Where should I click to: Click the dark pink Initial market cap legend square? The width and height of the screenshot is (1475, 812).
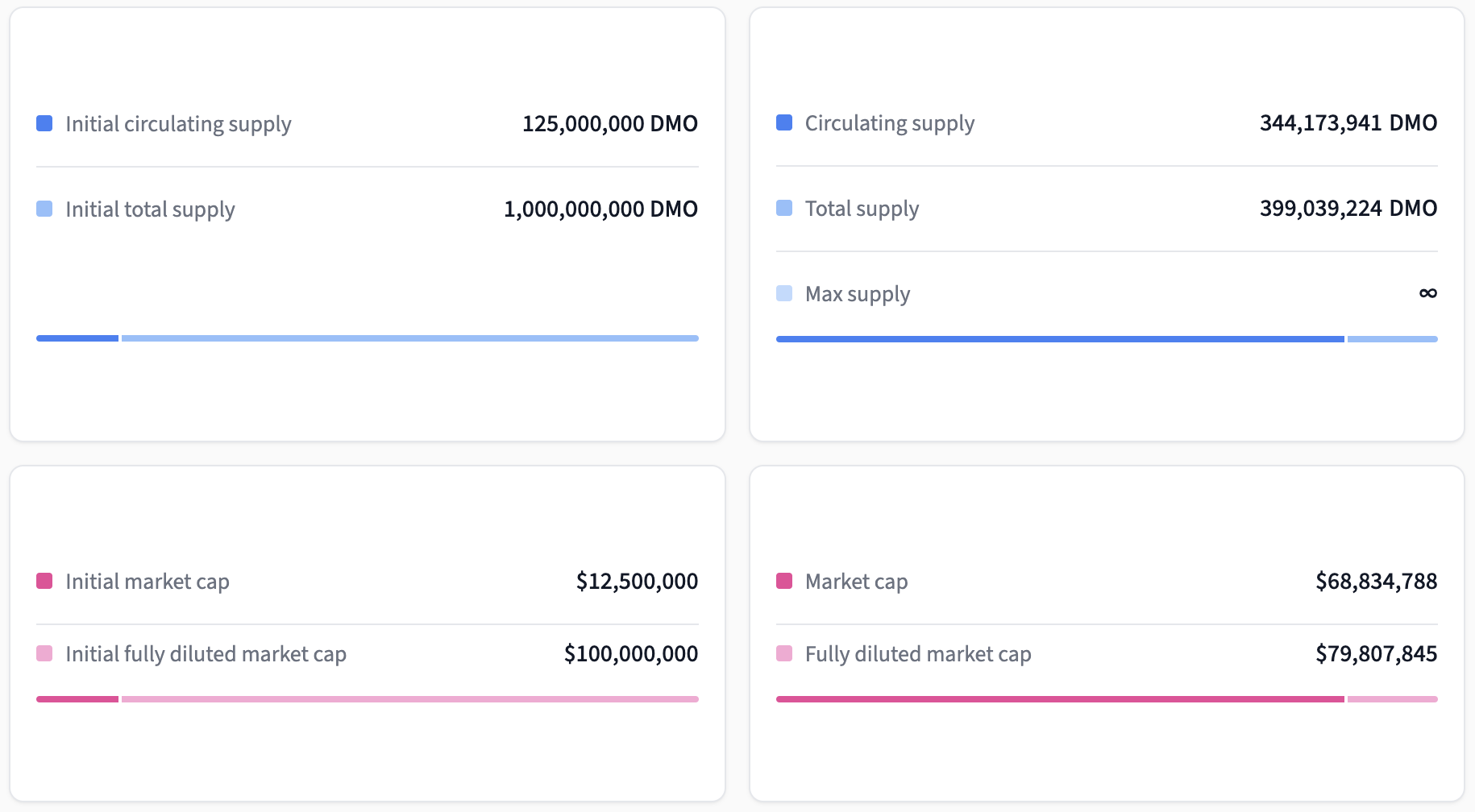44,581
